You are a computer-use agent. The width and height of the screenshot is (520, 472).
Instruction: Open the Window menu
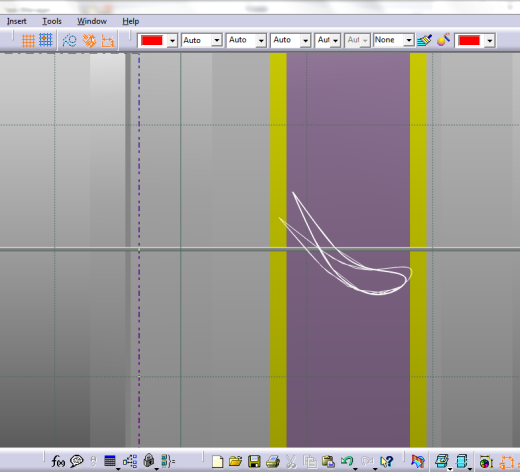click(x=92, y=21)
